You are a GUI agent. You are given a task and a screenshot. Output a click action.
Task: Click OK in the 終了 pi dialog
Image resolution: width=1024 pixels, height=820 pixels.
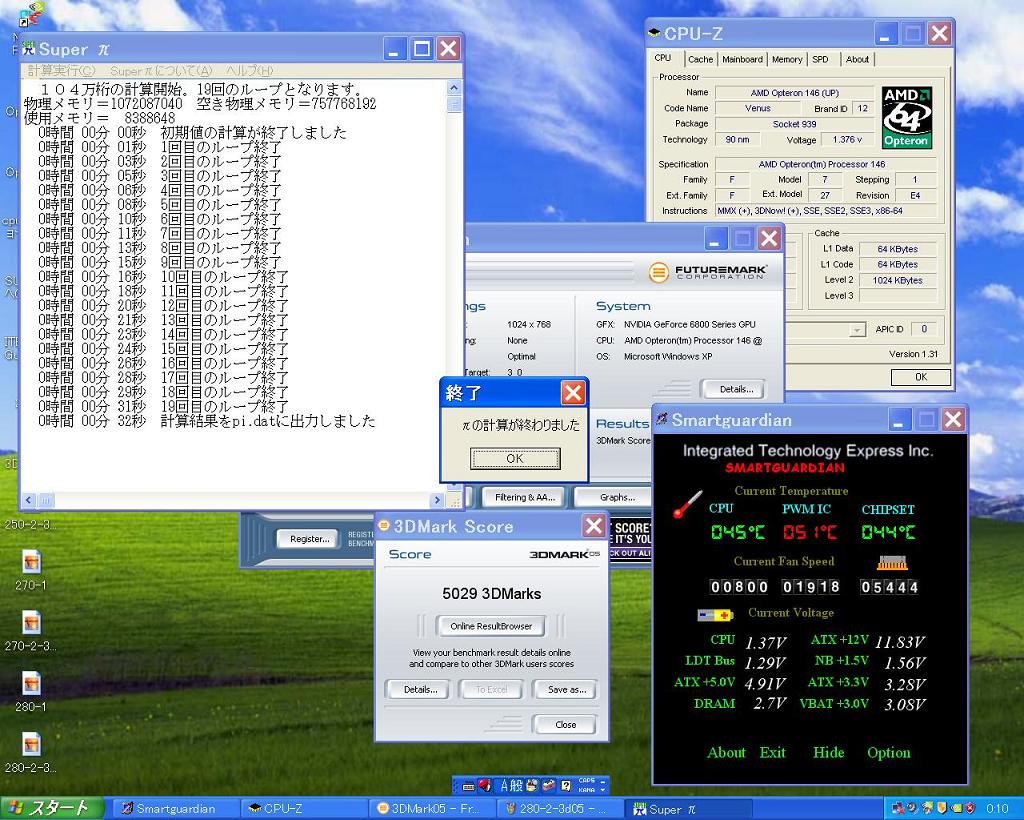coord(515,458)
